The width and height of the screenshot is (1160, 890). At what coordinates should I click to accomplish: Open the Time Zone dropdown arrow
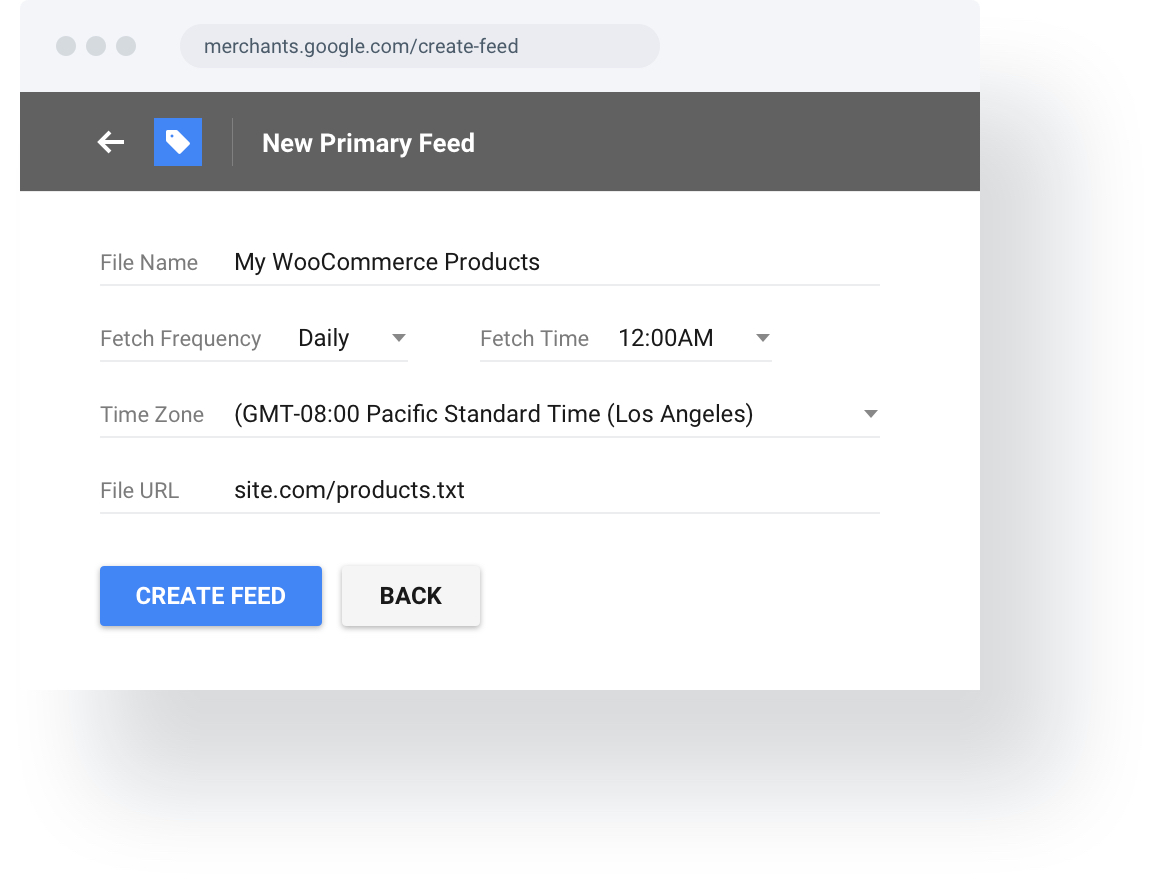[x=869, y=414]
